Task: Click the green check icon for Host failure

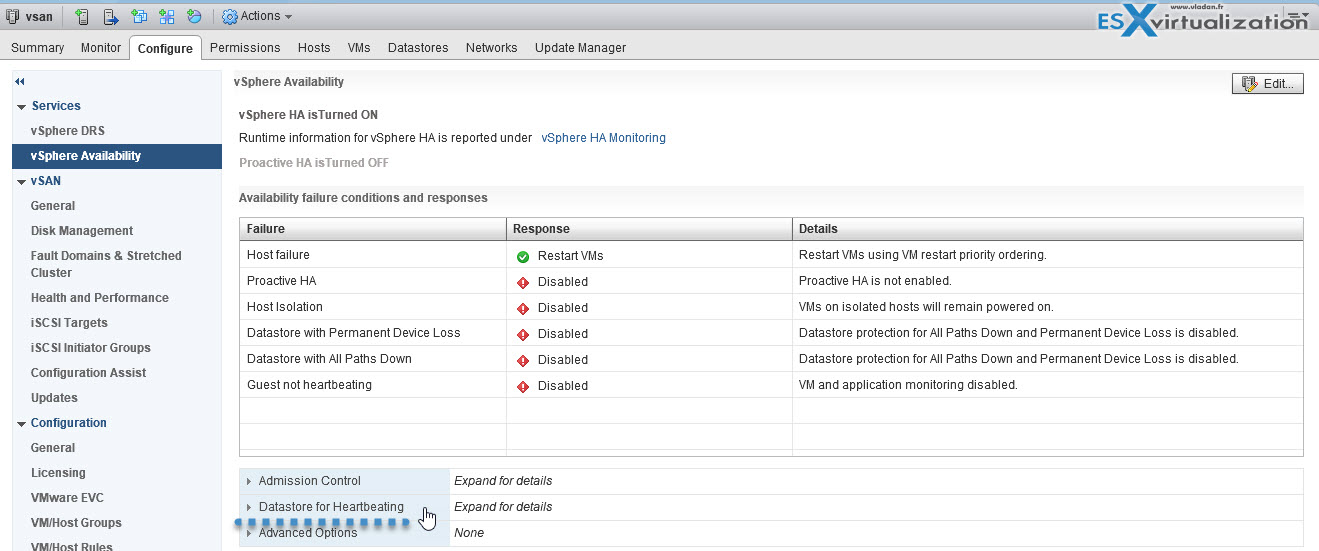Action: [x=522, y=256]
